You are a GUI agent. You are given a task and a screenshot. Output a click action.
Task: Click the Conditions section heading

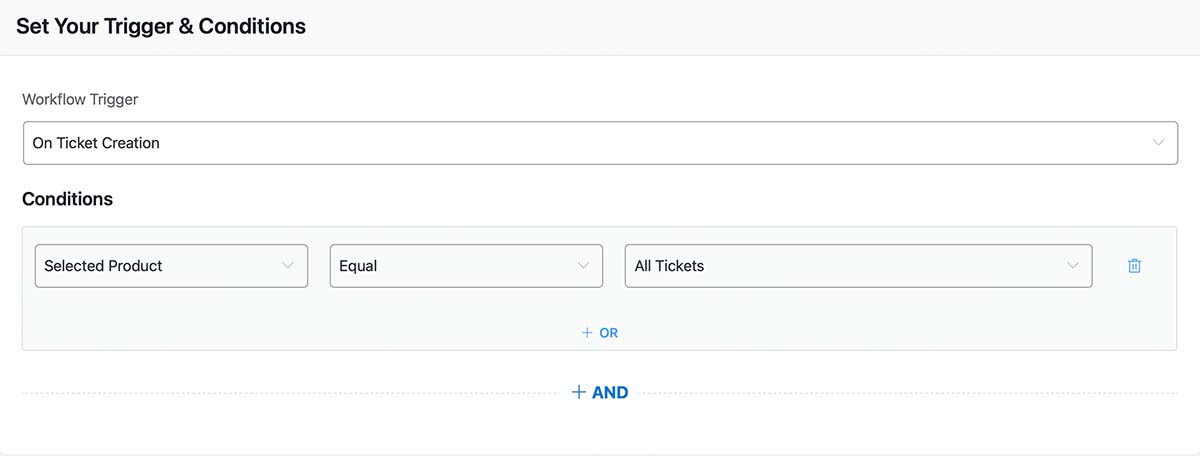pyautogui.click(x=67, y=199)
